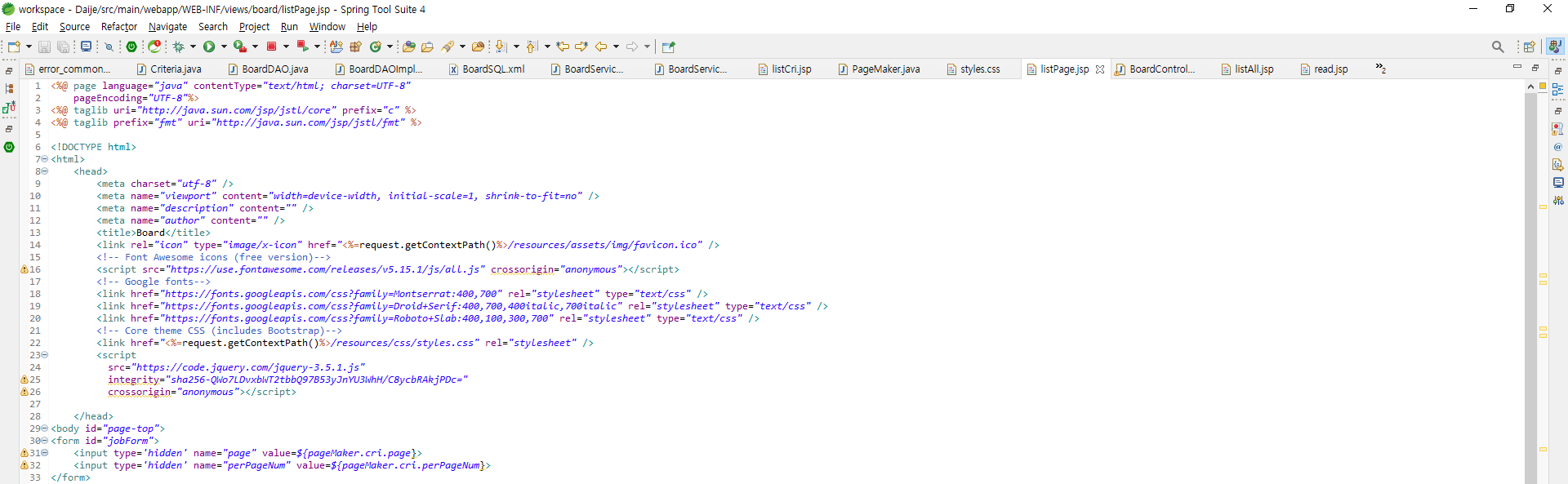
Task: Expand the Run dropdown arrow
Action: (x=224, y=47)
